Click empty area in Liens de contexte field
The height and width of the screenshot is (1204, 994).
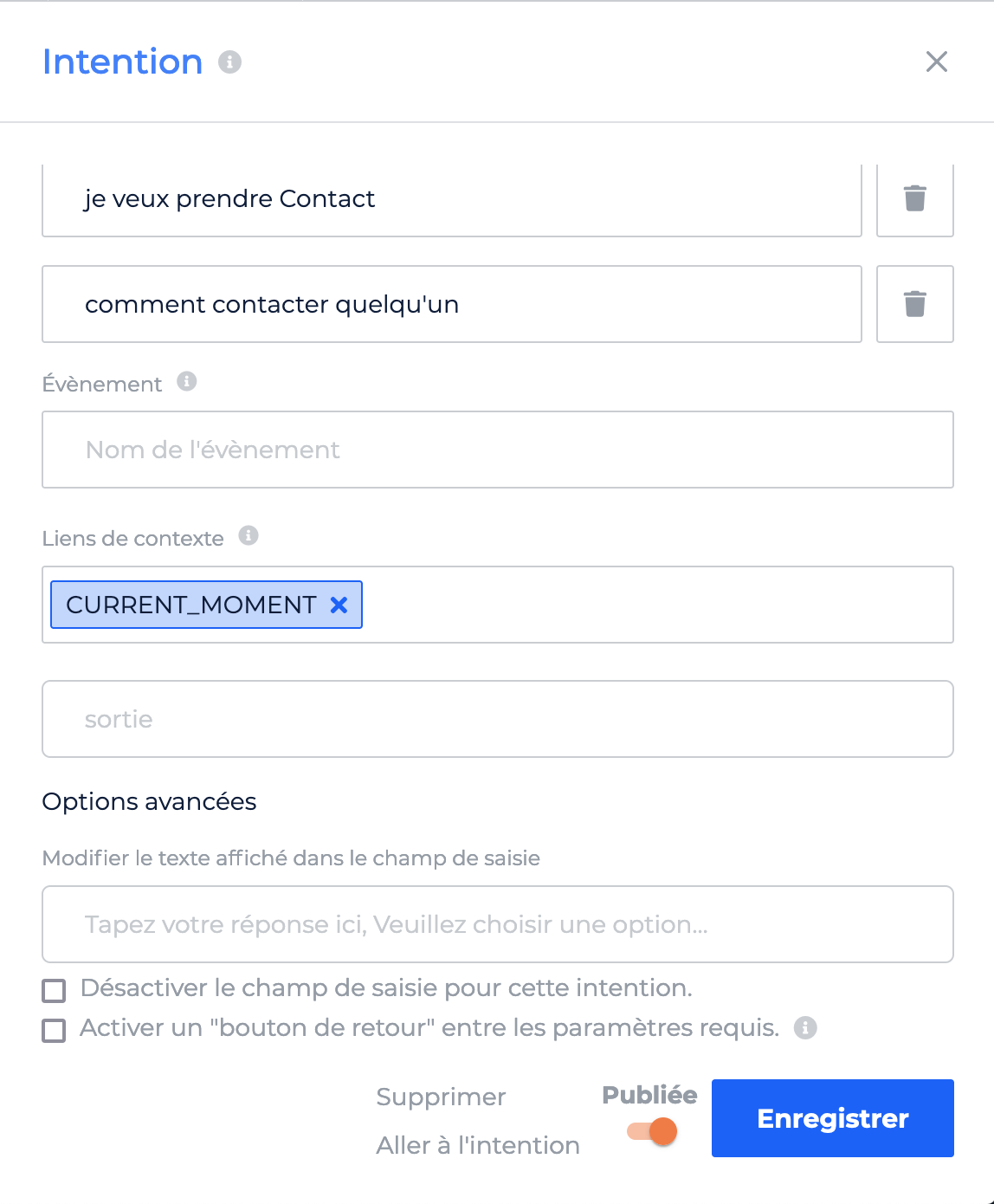658,605
